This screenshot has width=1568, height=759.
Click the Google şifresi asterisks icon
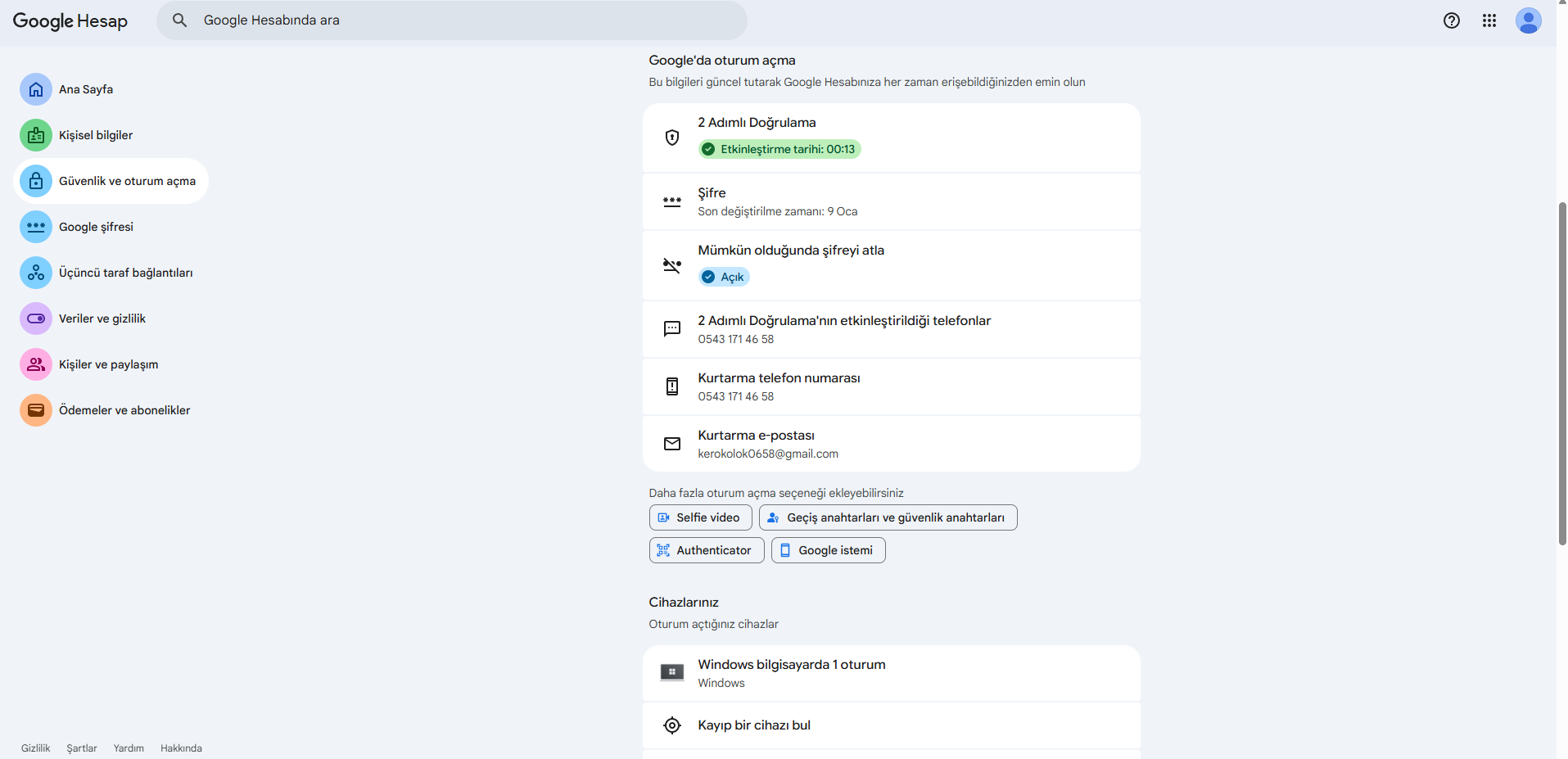[x=36, y=227]
